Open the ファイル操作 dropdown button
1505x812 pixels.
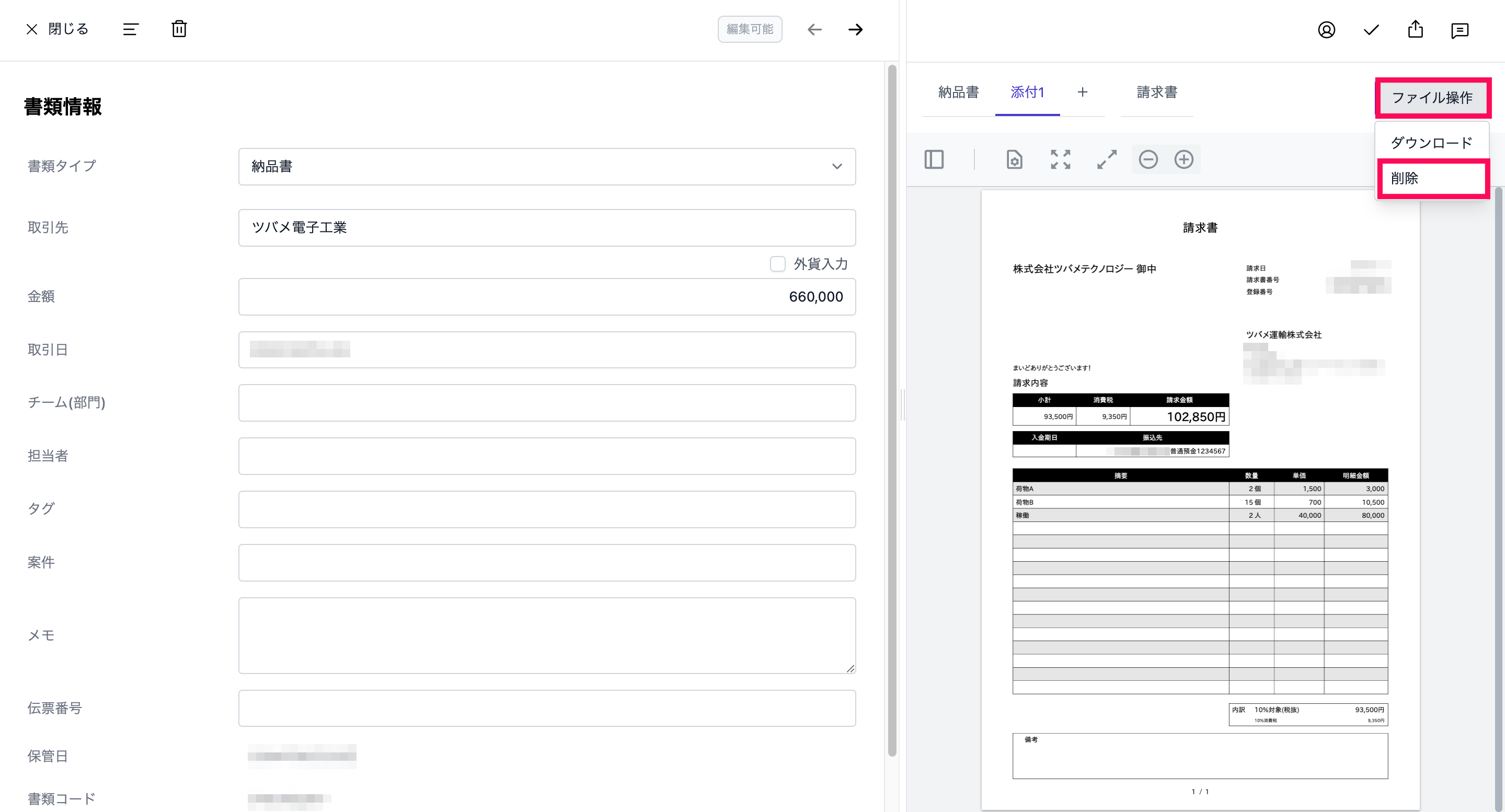click(1432, 98)
